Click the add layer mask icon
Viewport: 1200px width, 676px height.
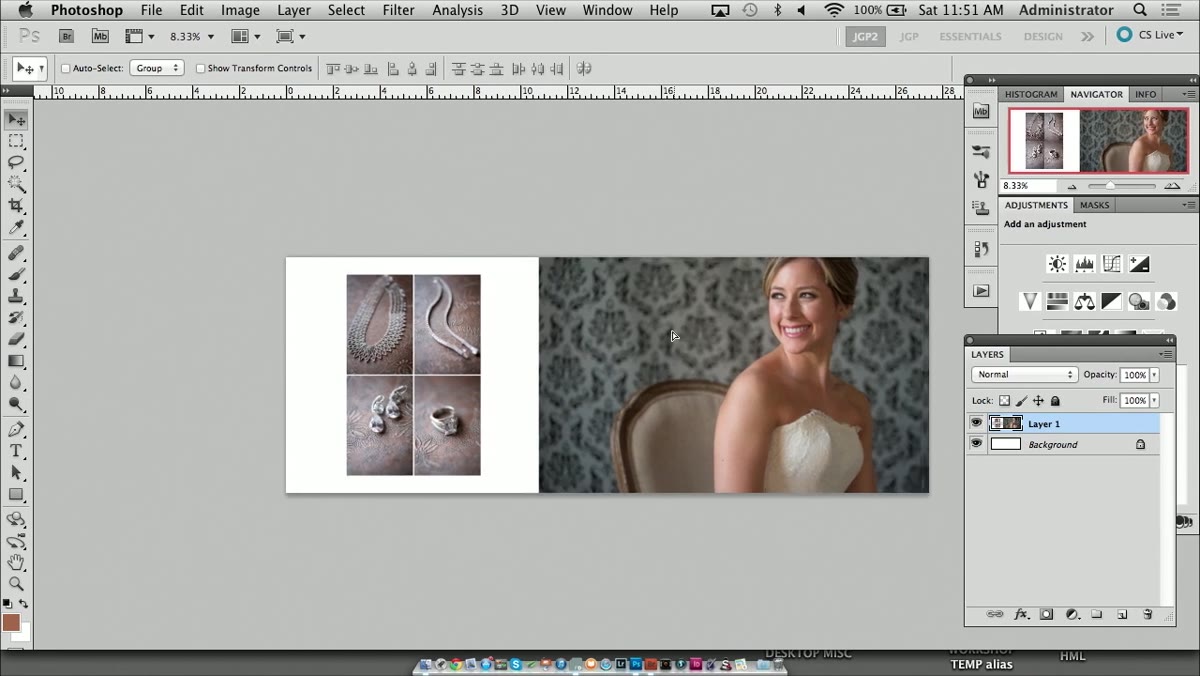pos(1046,614)
